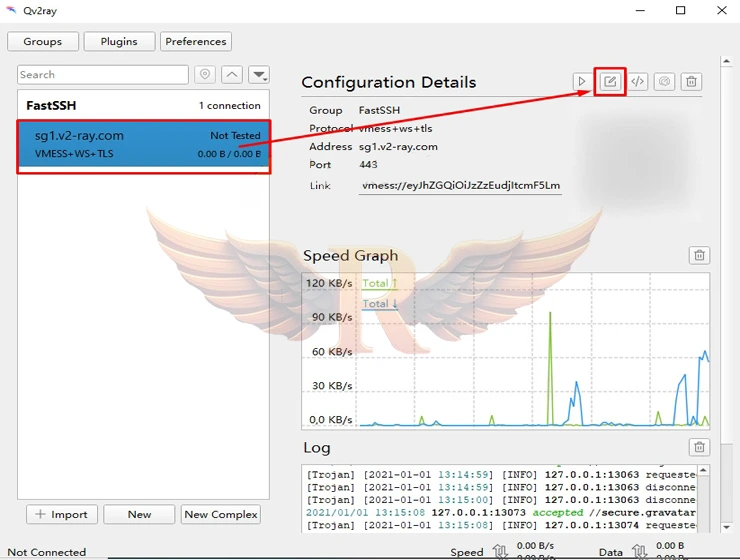The width and height of the screenshot is (740, 560).
Task: Clear the Speed Graph with trash icon
Action: coord(700,256)
